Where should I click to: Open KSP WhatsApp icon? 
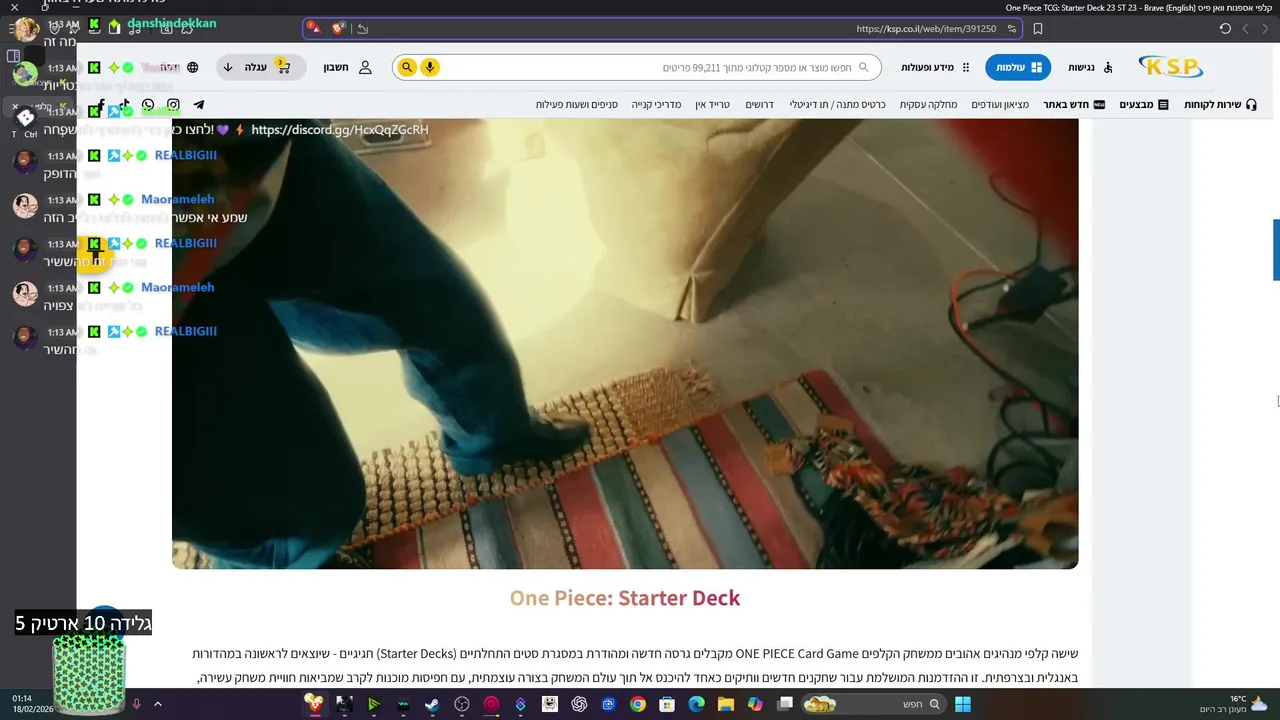148,104
